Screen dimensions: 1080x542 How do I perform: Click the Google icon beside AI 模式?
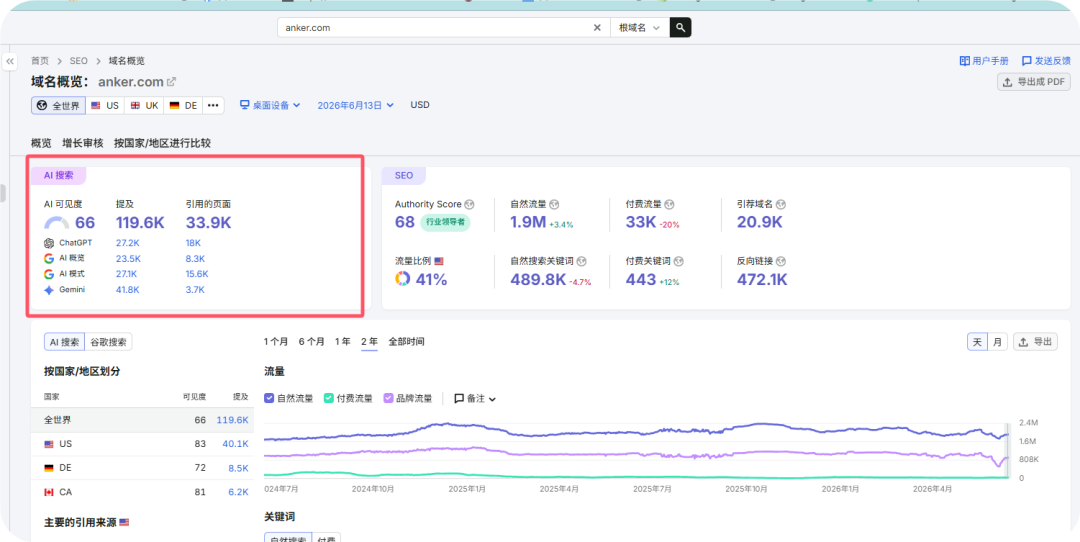tap(48, 274)
